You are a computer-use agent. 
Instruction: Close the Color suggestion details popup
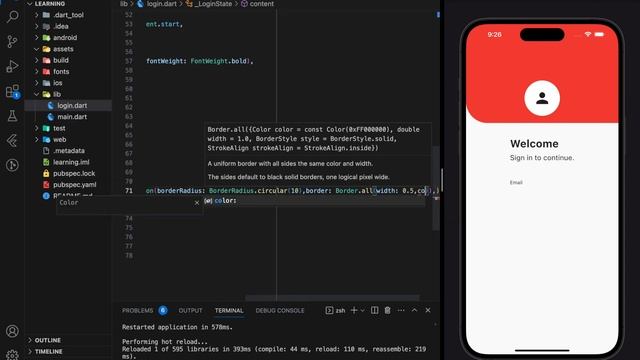pyautogui.click(x=197, y=202)
